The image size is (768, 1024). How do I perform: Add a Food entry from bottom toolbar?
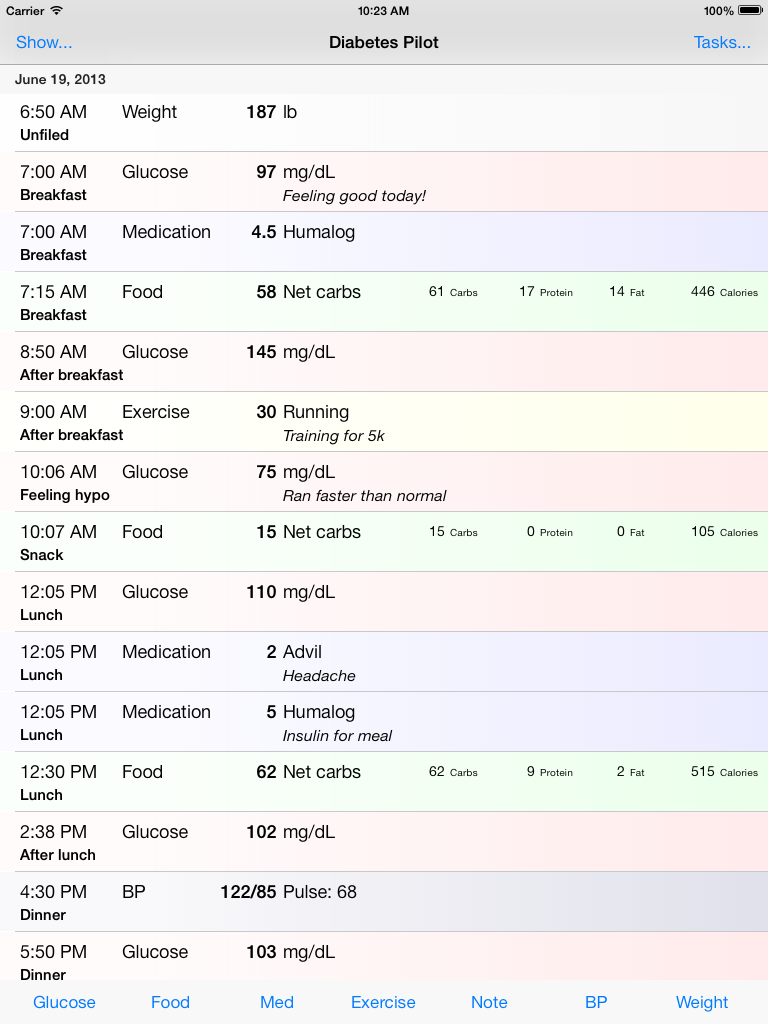click(170, 1002)
